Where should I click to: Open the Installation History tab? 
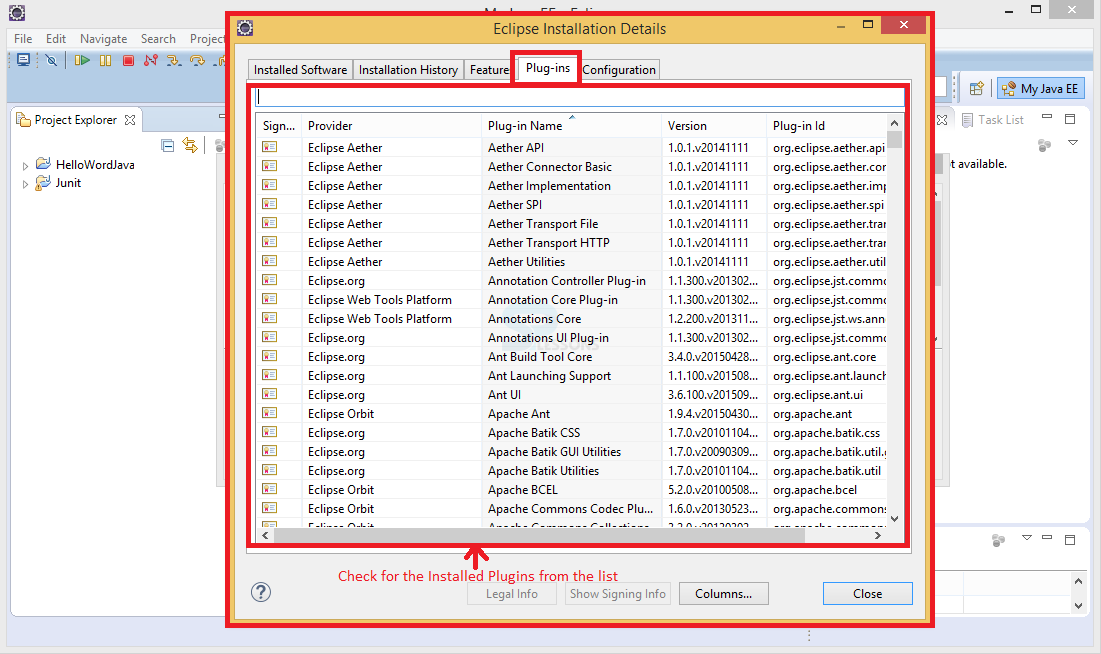tap(408, 70)
